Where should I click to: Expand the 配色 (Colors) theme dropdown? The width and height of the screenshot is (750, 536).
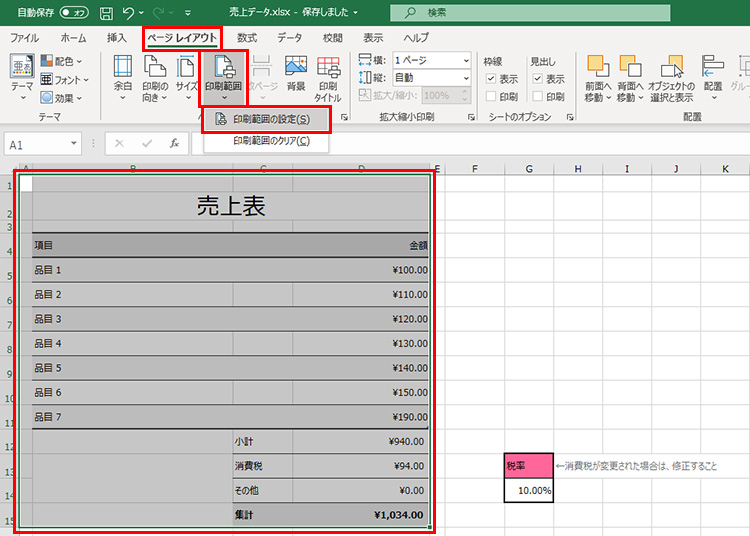click(x=64, y=61)
